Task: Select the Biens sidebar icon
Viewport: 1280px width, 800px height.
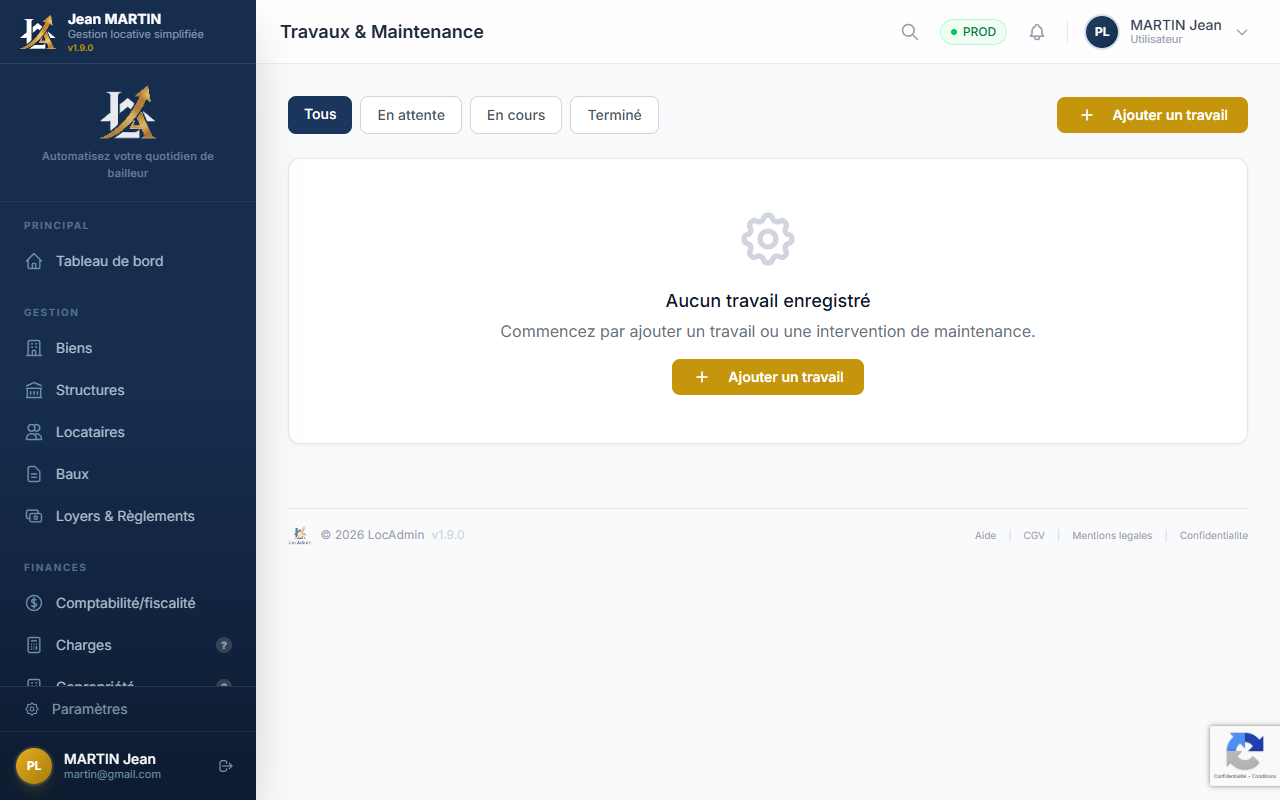Action: [34, 348]
